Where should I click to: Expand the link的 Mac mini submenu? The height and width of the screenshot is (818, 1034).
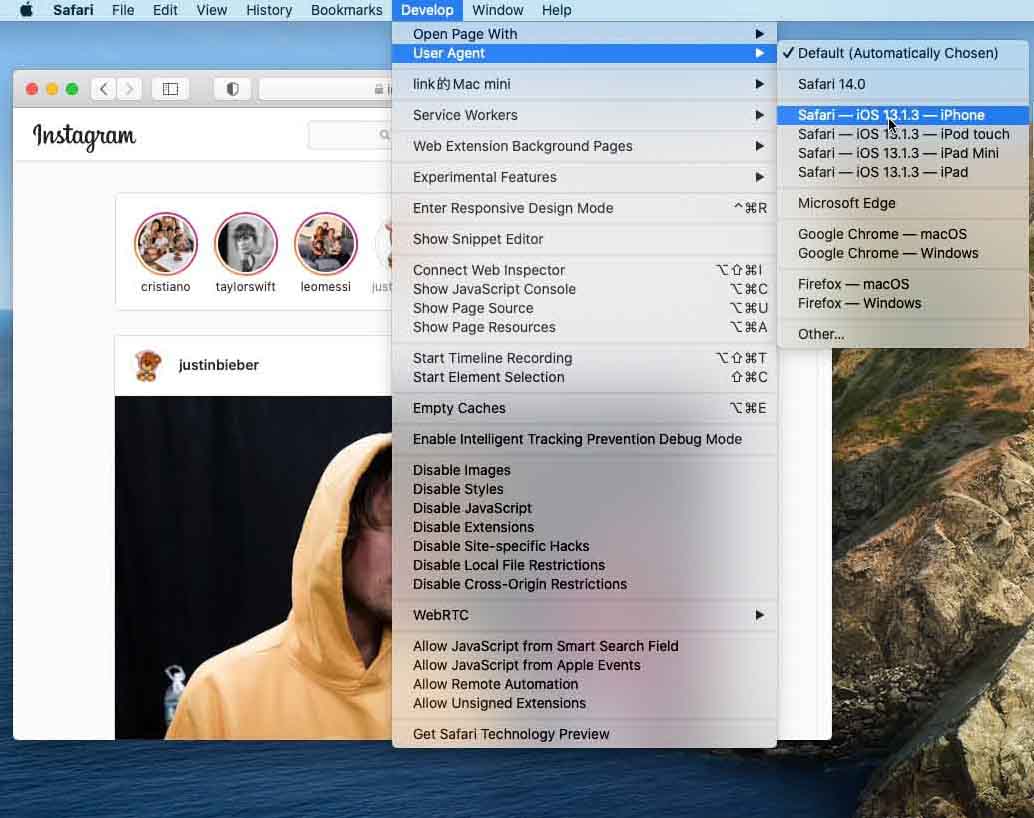click(584, 84)
